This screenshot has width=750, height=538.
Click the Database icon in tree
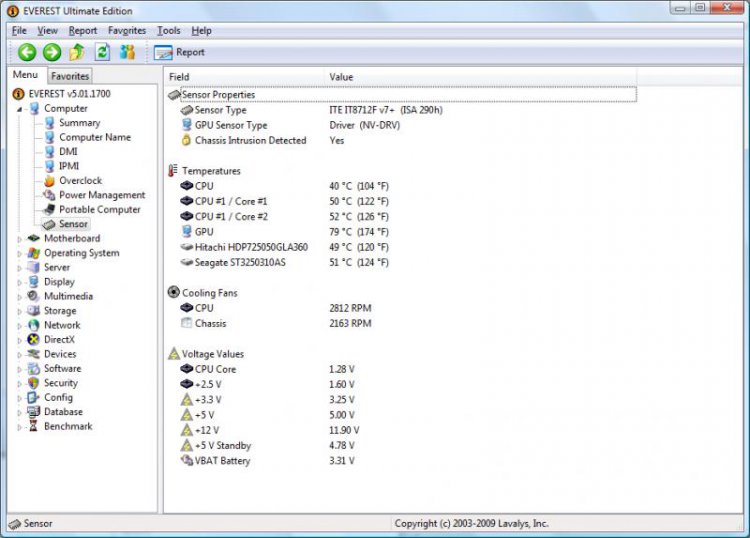[33, 412]
